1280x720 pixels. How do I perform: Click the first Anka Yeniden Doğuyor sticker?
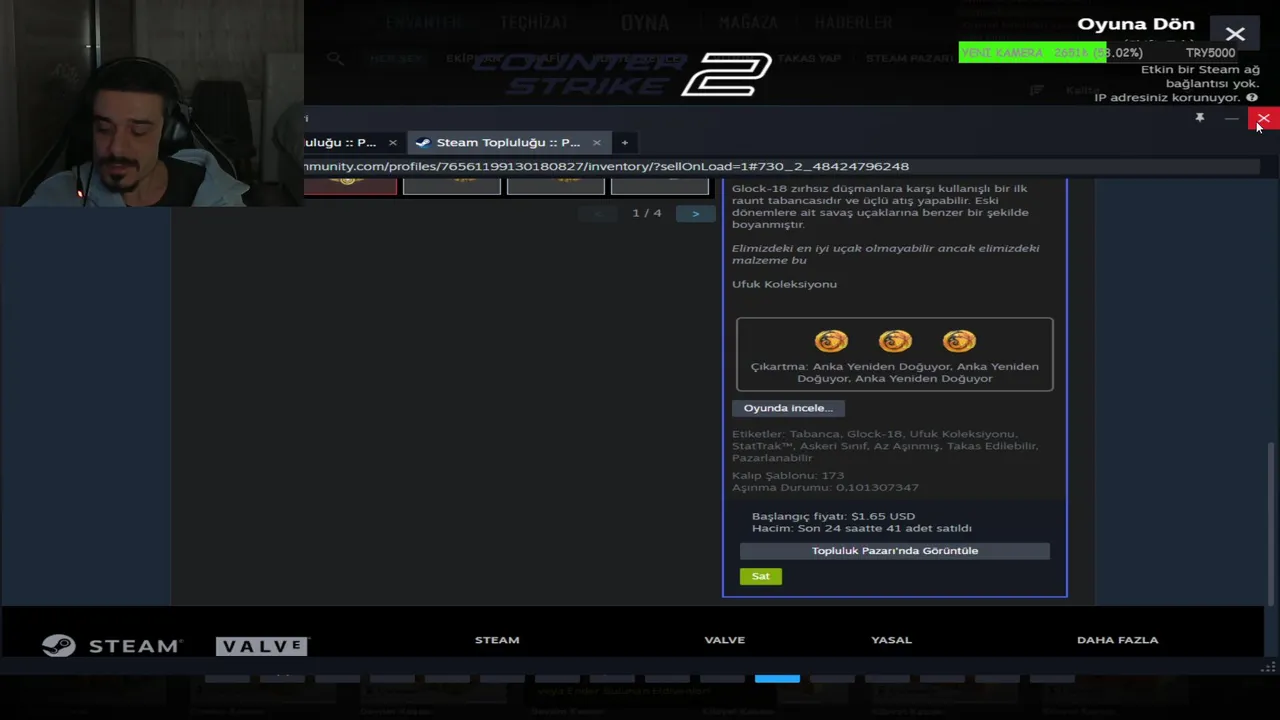click(831, 341)
